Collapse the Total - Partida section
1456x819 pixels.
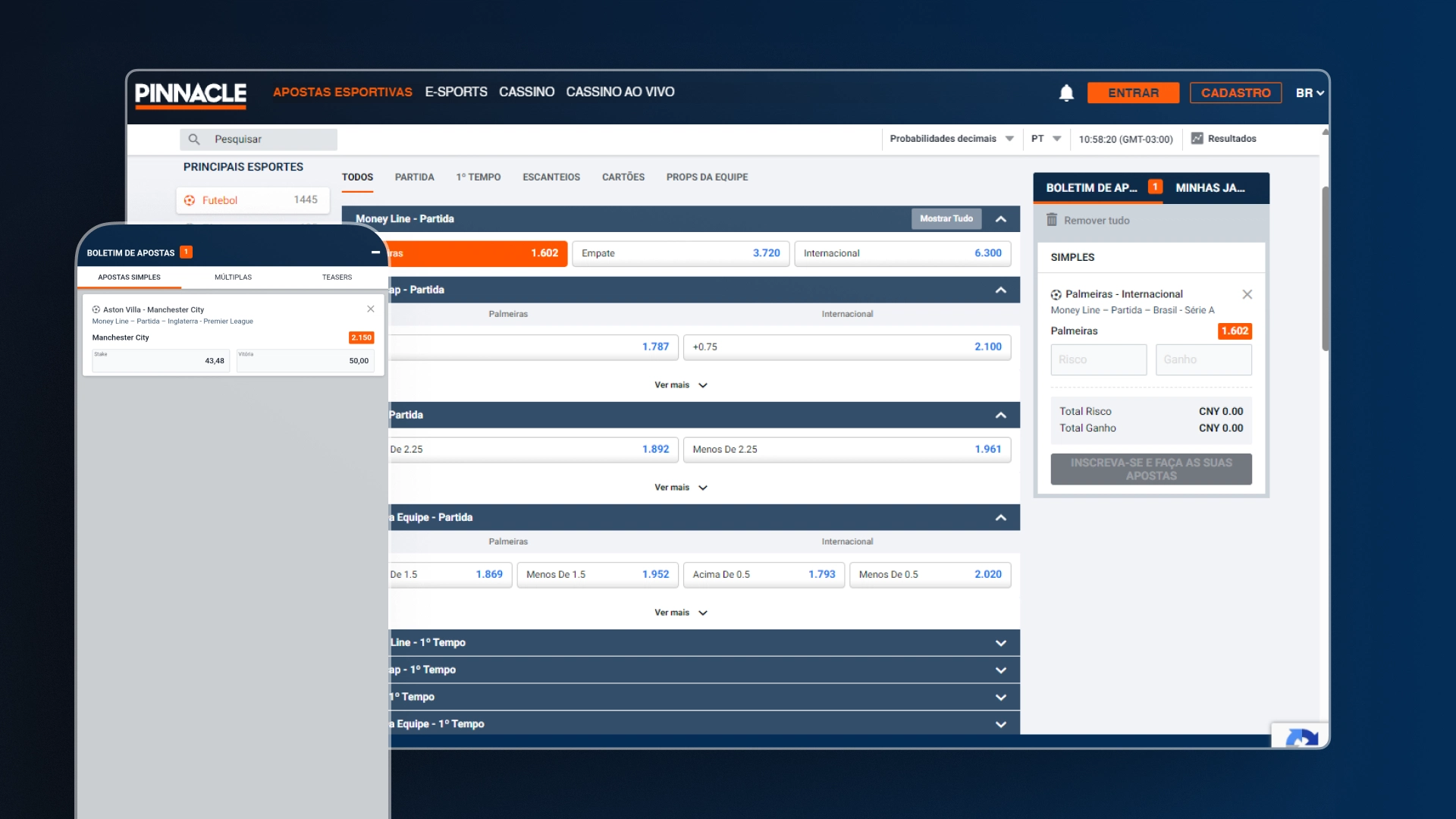pyautogui.click(x=1001, y=416)
